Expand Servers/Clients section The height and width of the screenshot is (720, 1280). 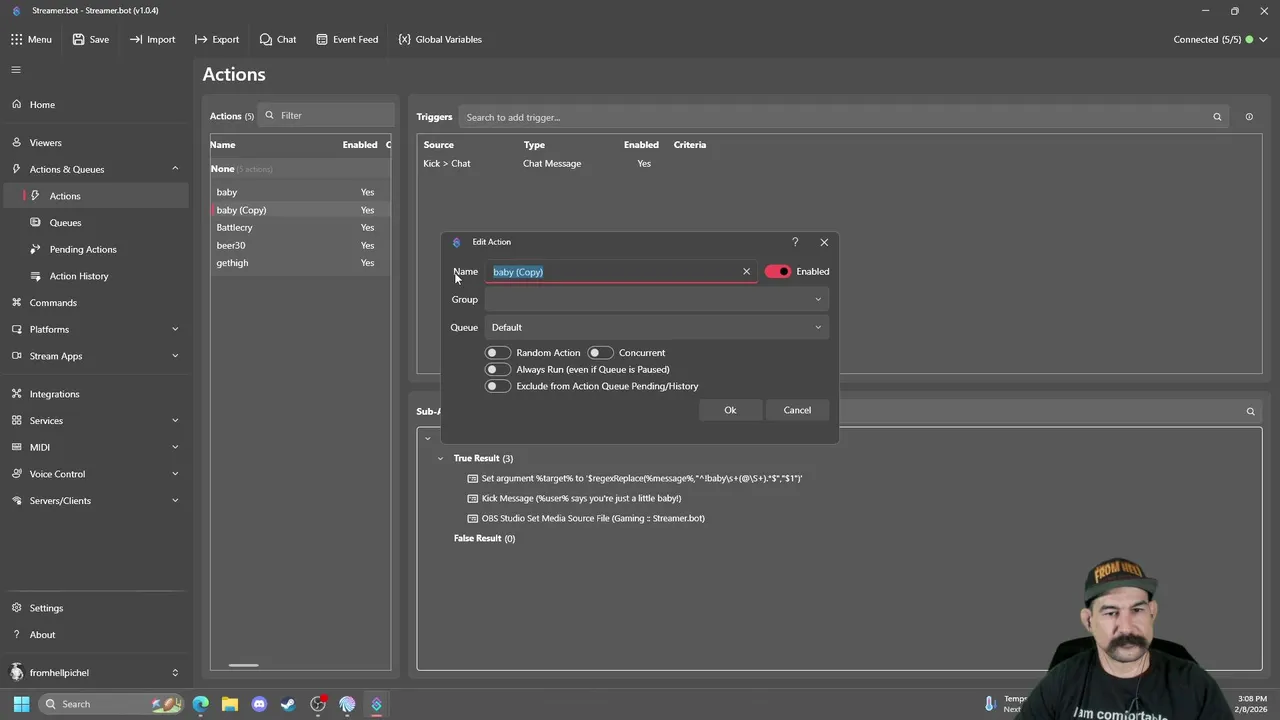tap(95, 500)
